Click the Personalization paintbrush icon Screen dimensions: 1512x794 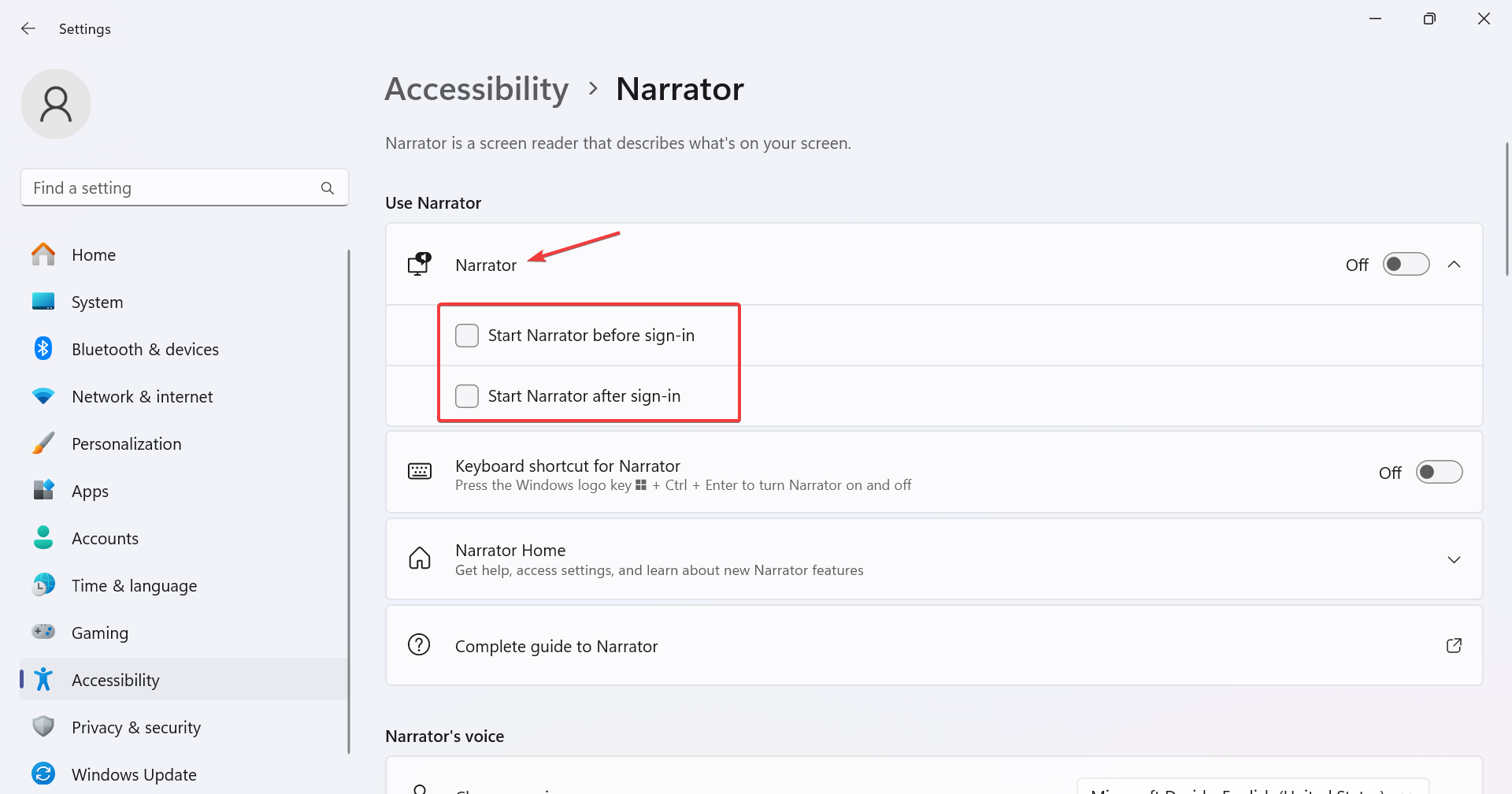(43, 443)
